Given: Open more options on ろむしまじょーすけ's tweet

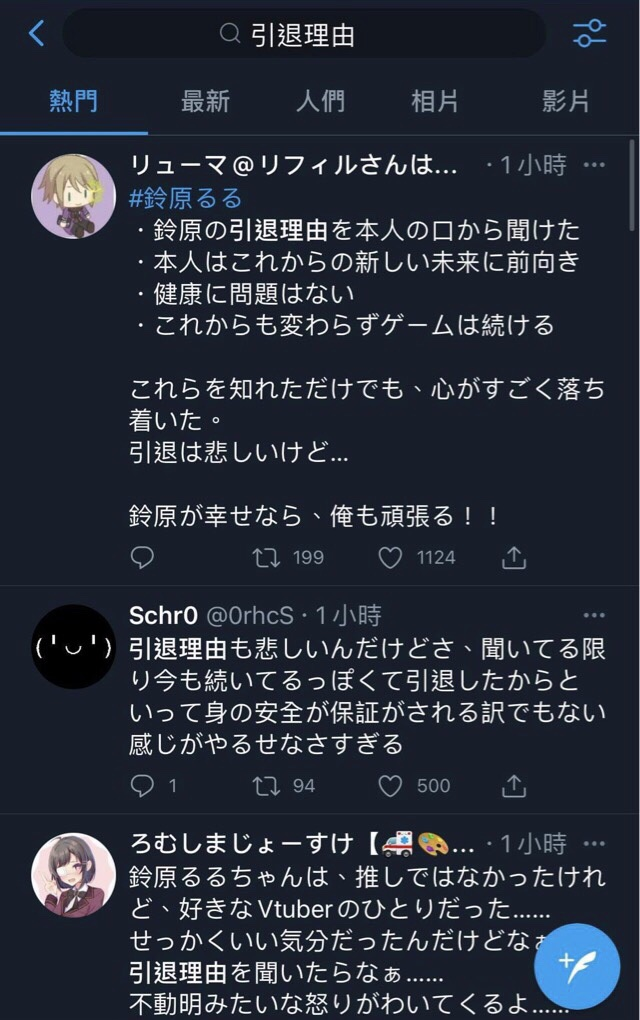Looking at the screenshot, I should [594, 843].
